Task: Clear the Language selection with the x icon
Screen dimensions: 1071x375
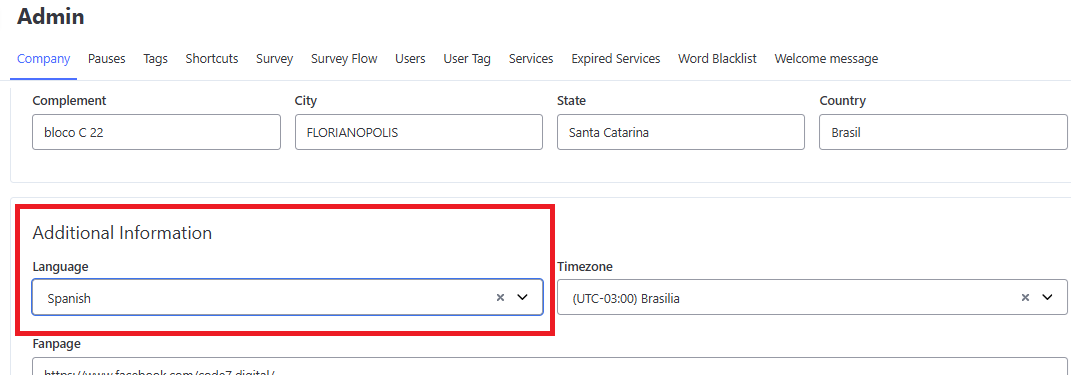Action: [500, 297]
